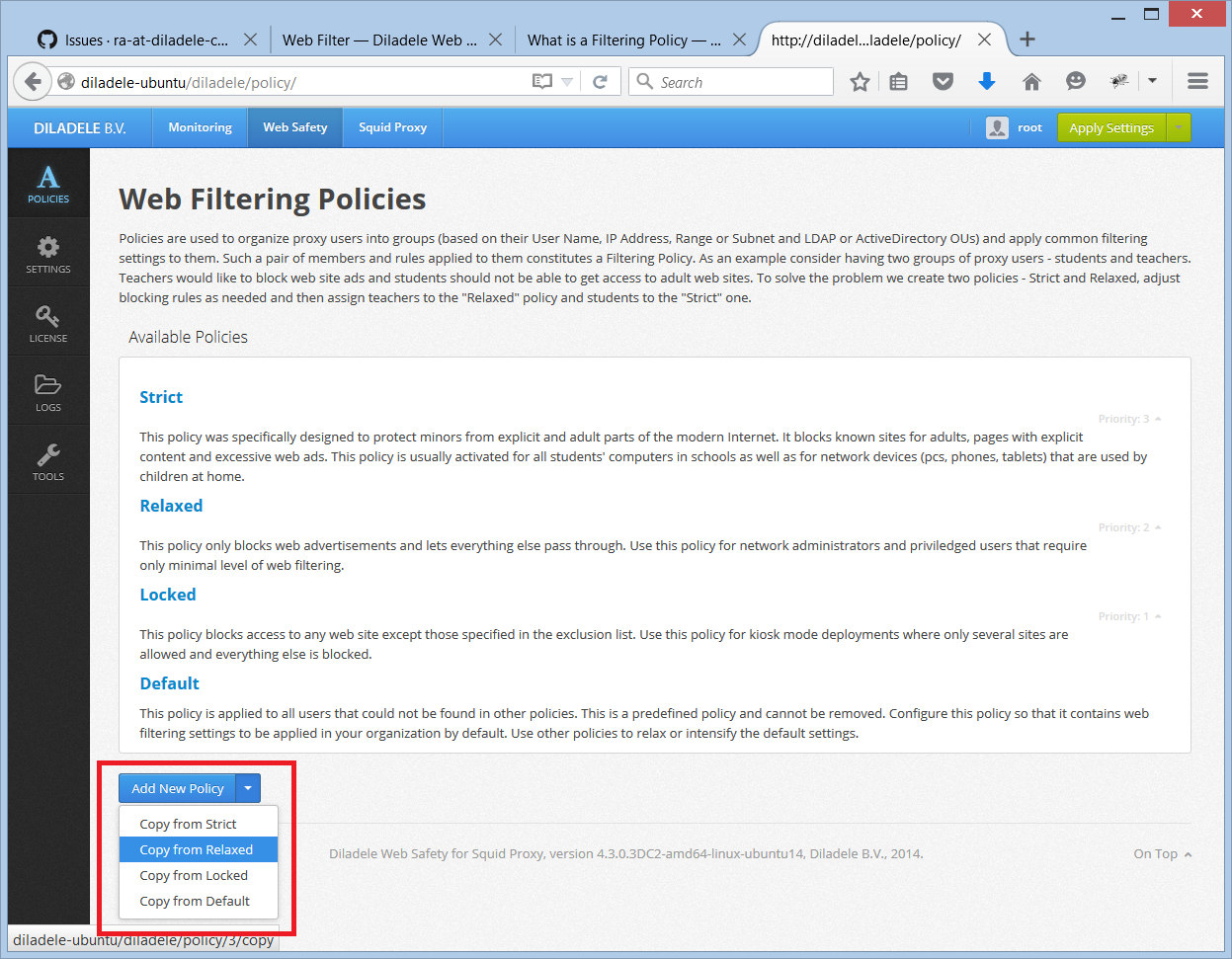
Task: Switch to the Web Safety tab
Action: point(294,127)
